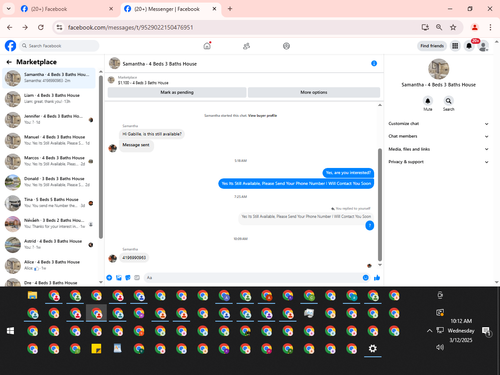Open Windows action center notifications icon
Image resolution: width=500 pixels, height=375 pixels.
coord(487,331)
